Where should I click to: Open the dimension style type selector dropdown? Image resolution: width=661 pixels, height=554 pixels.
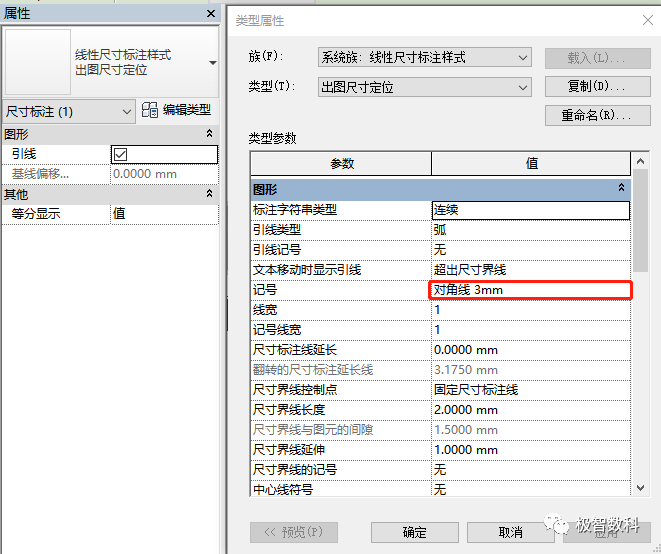213,63
